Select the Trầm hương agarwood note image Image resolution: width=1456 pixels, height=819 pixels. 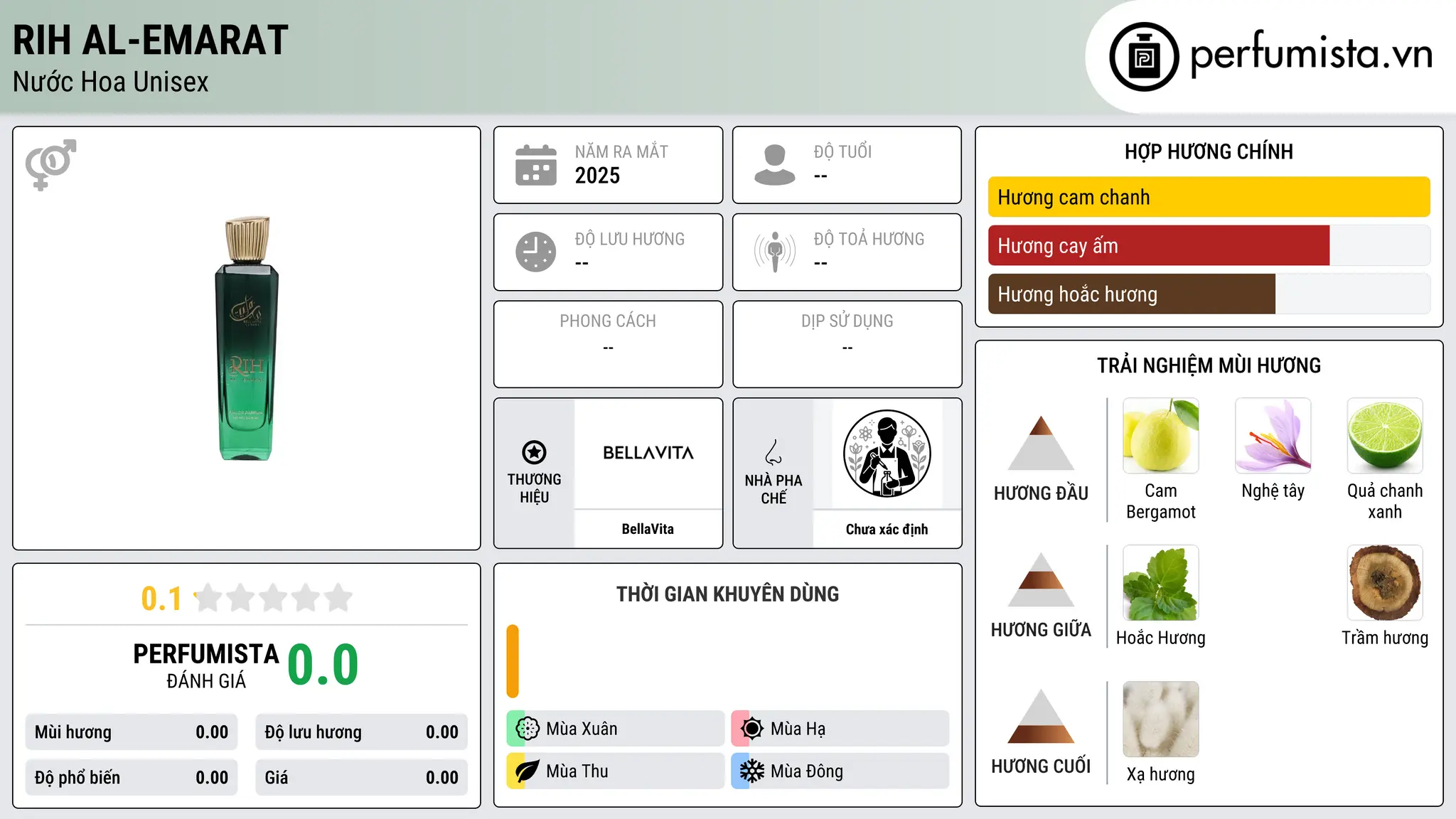1385,583
